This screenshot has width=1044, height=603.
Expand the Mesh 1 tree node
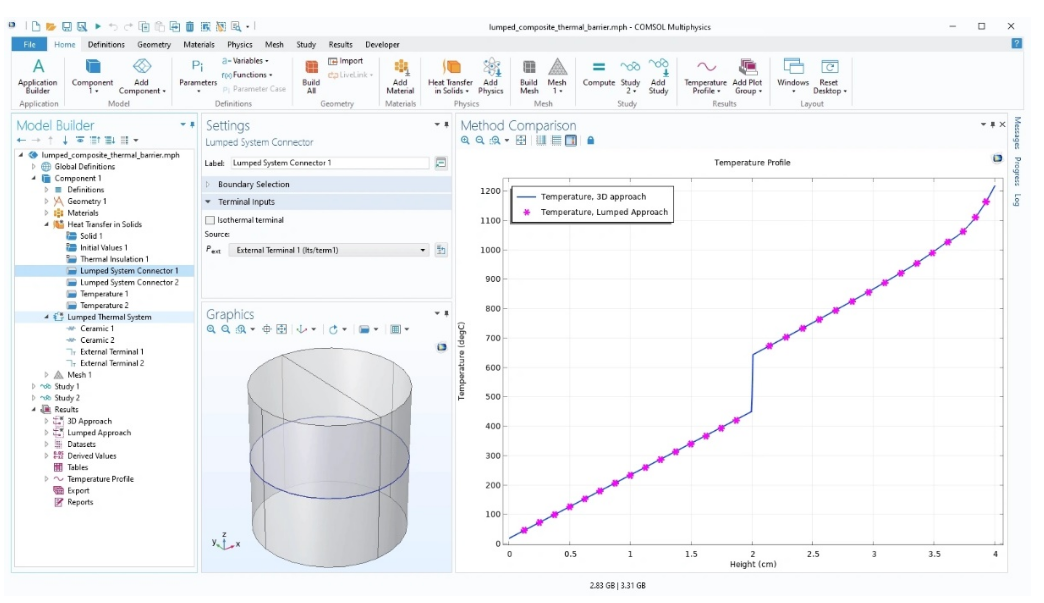point(47,375)
